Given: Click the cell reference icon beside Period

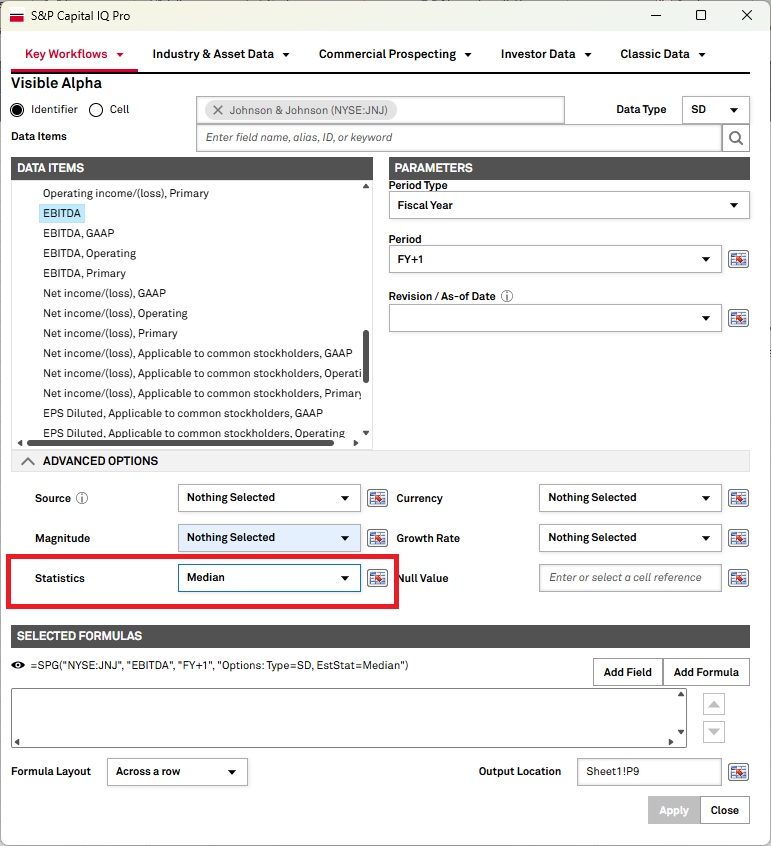Looking at the screenshot, I should coord(738,259).
